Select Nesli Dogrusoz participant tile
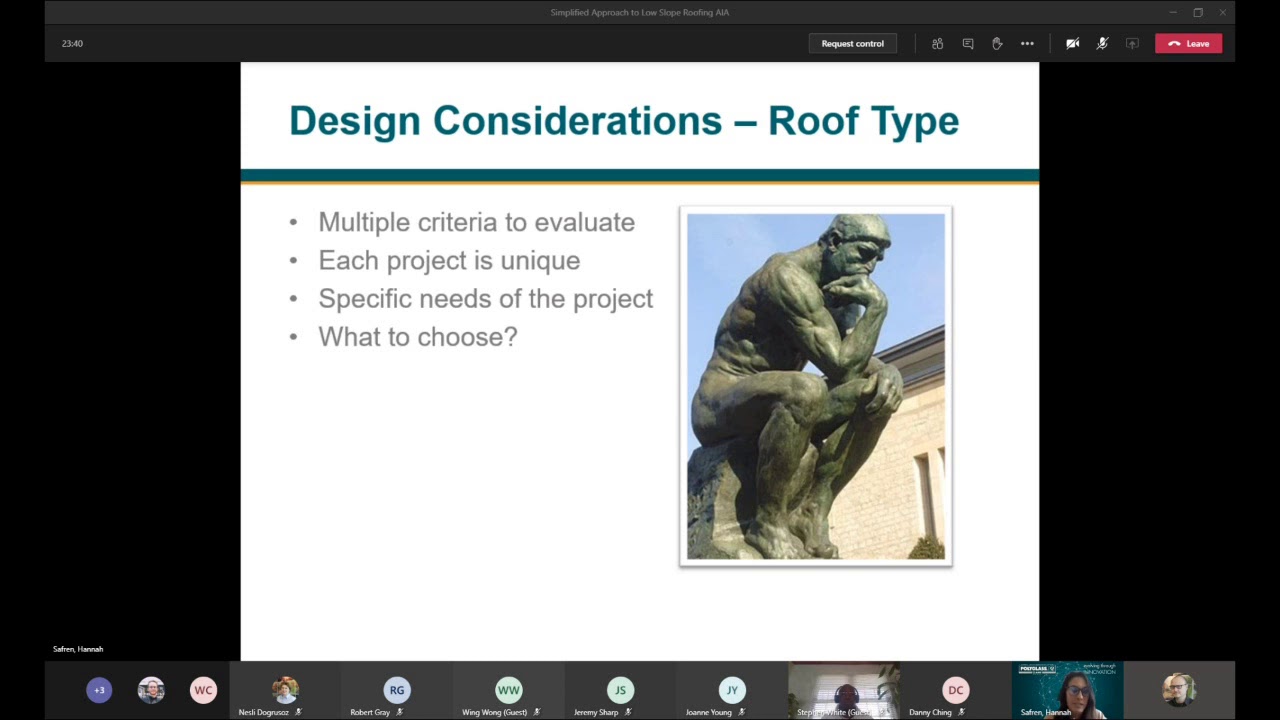The width and height of the screenshot is (1280, 720). (285, 691)
